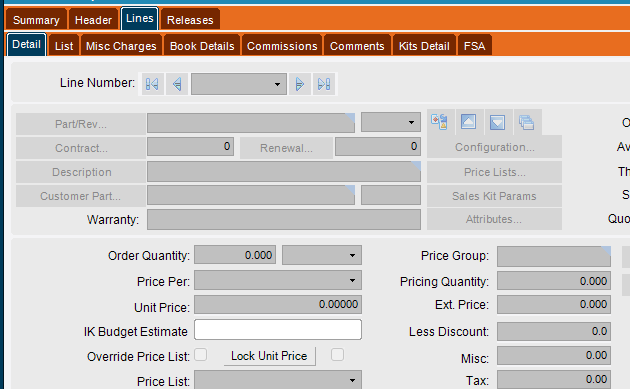Click the Customer Part text field

pyautogui.click(x=251, y=195)
